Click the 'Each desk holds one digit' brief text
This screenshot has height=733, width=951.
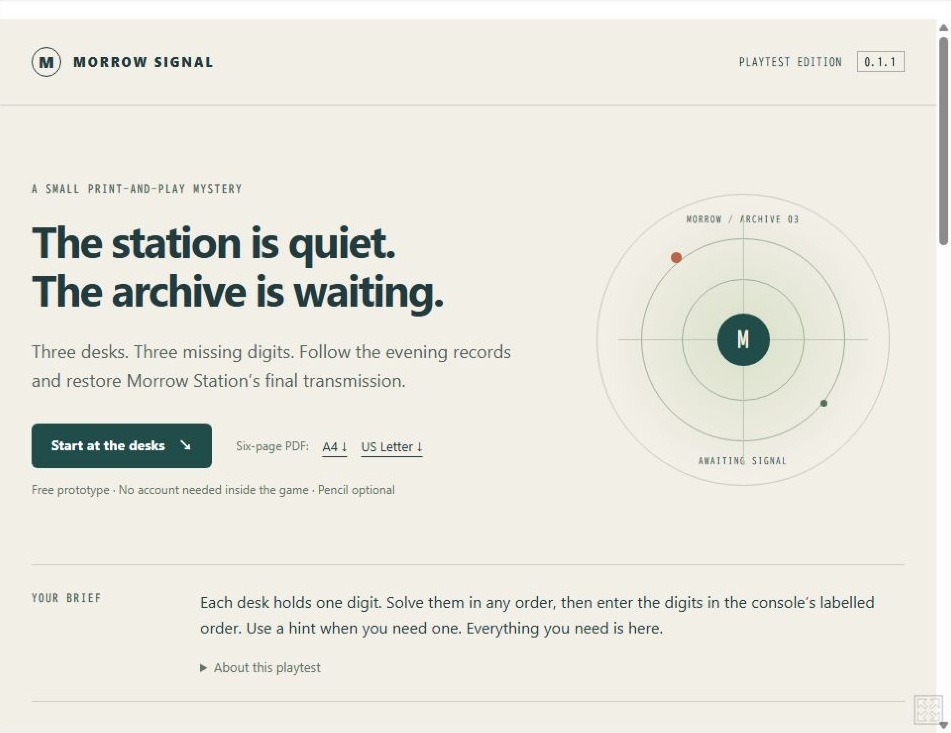[x=537, y=615]
